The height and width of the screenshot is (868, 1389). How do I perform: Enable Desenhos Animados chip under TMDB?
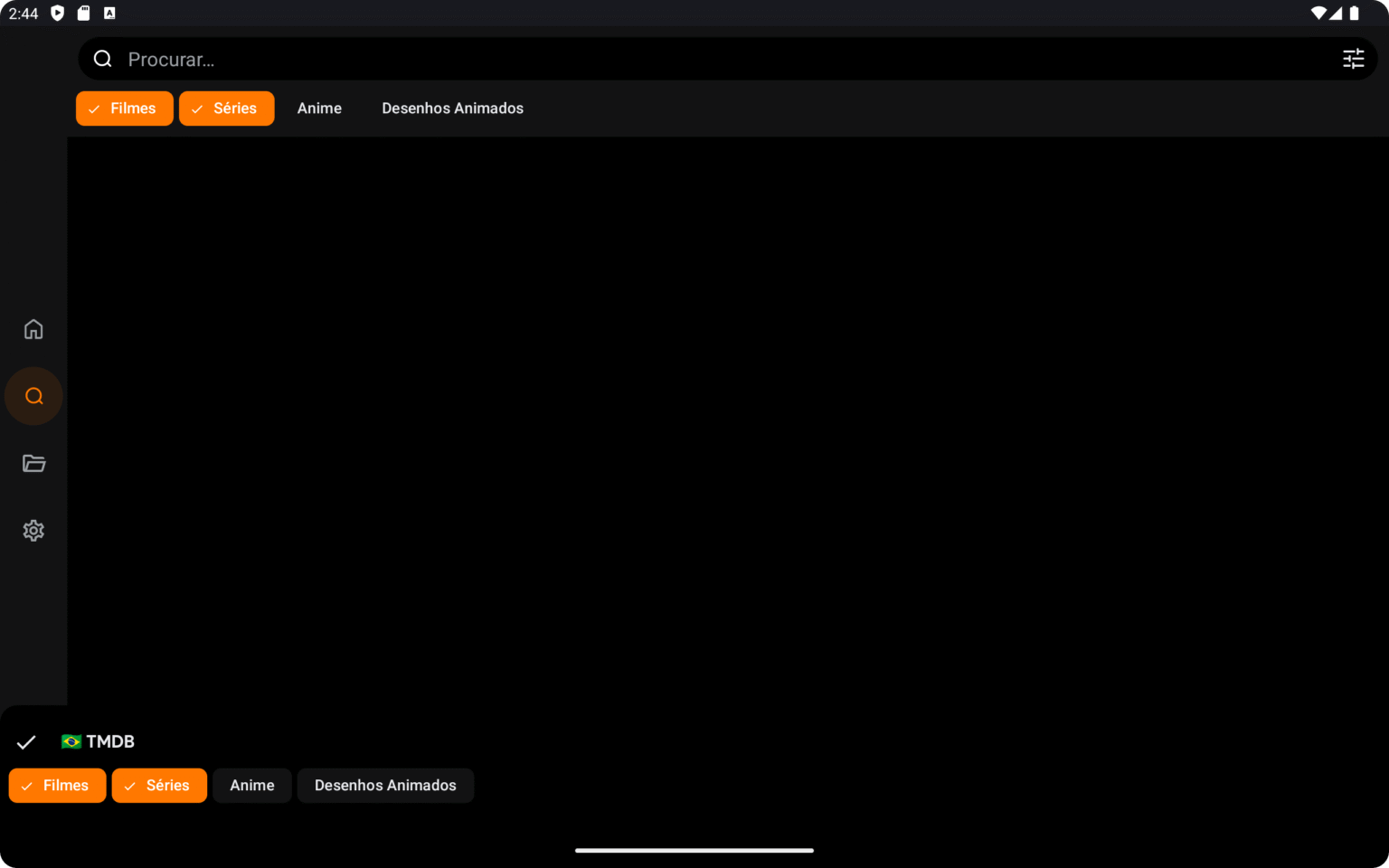pyautogui.click(x=385, y=786)
